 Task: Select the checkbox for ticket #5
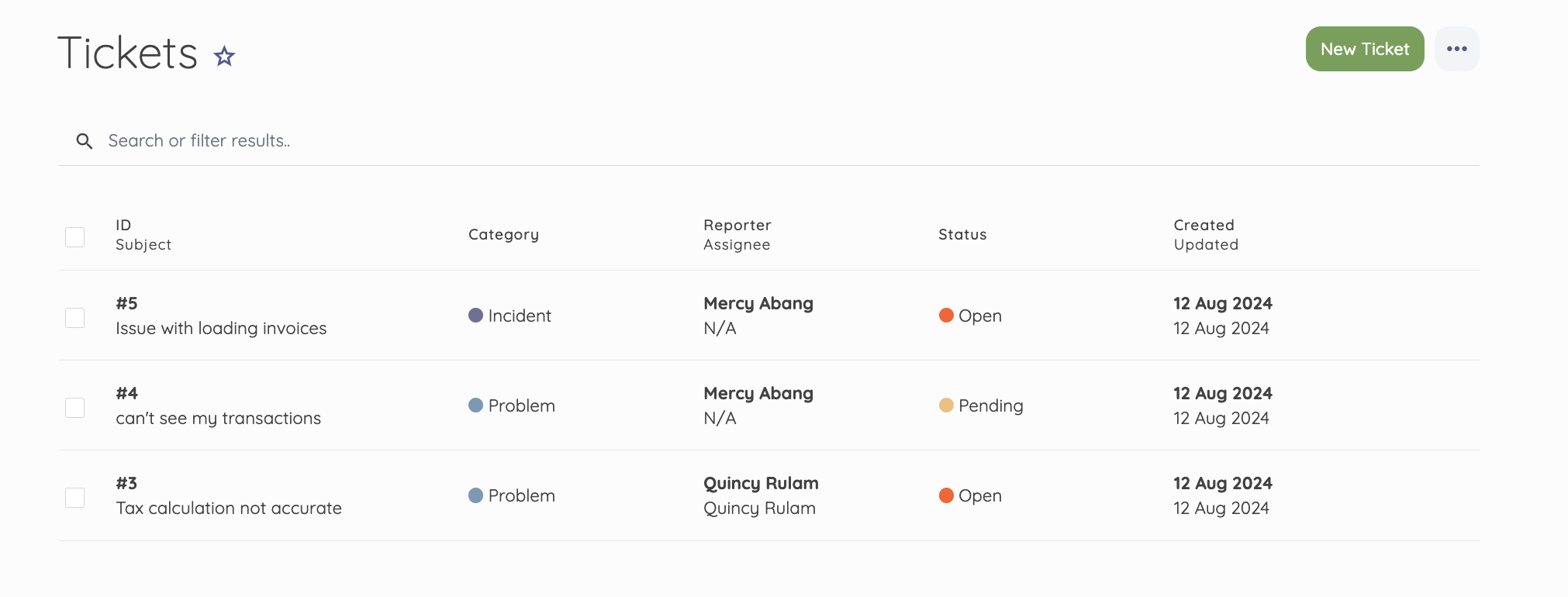point(74,317)
